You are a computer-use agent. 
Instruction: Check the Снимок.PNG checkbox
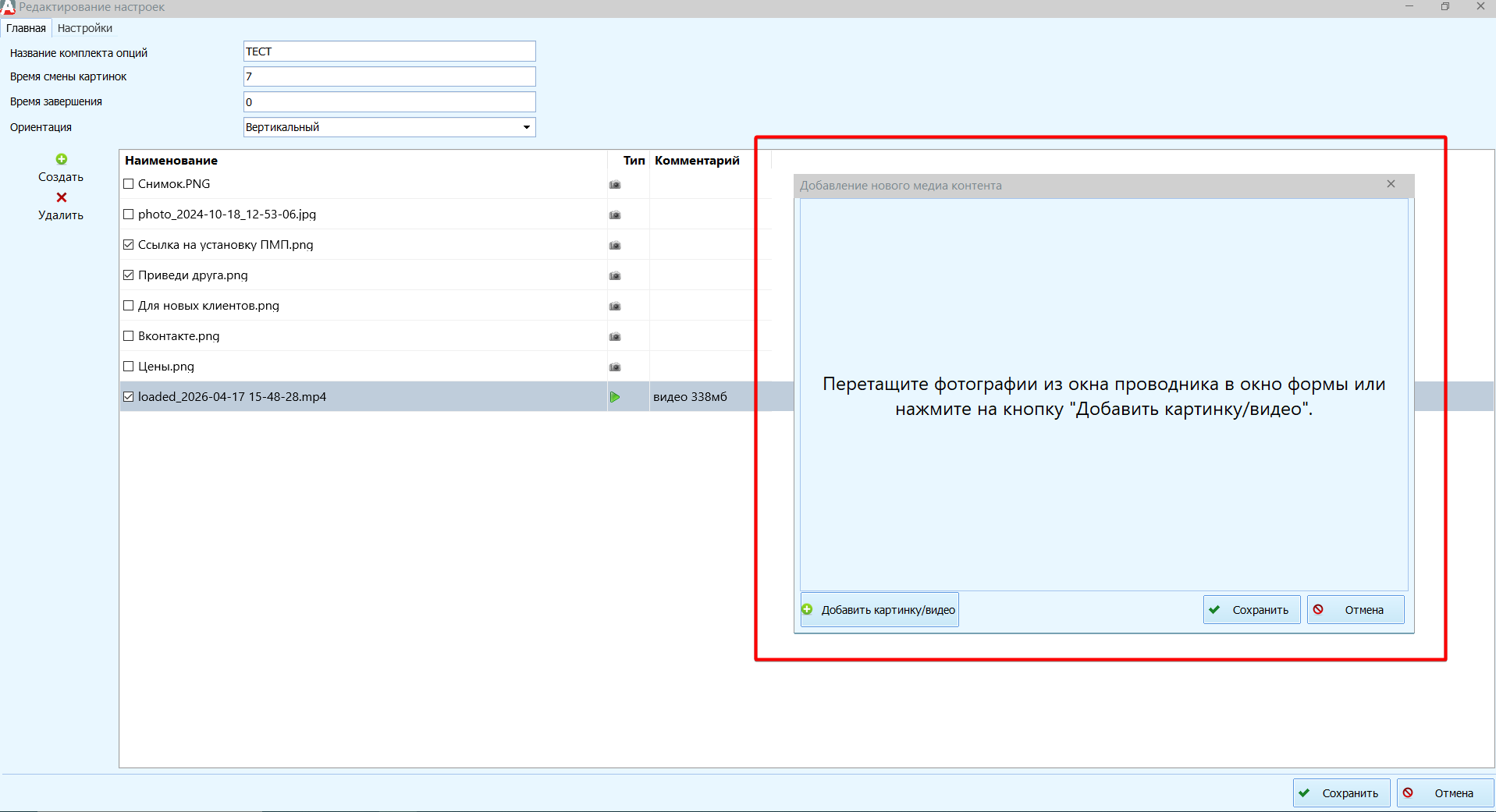click(129, 184)
